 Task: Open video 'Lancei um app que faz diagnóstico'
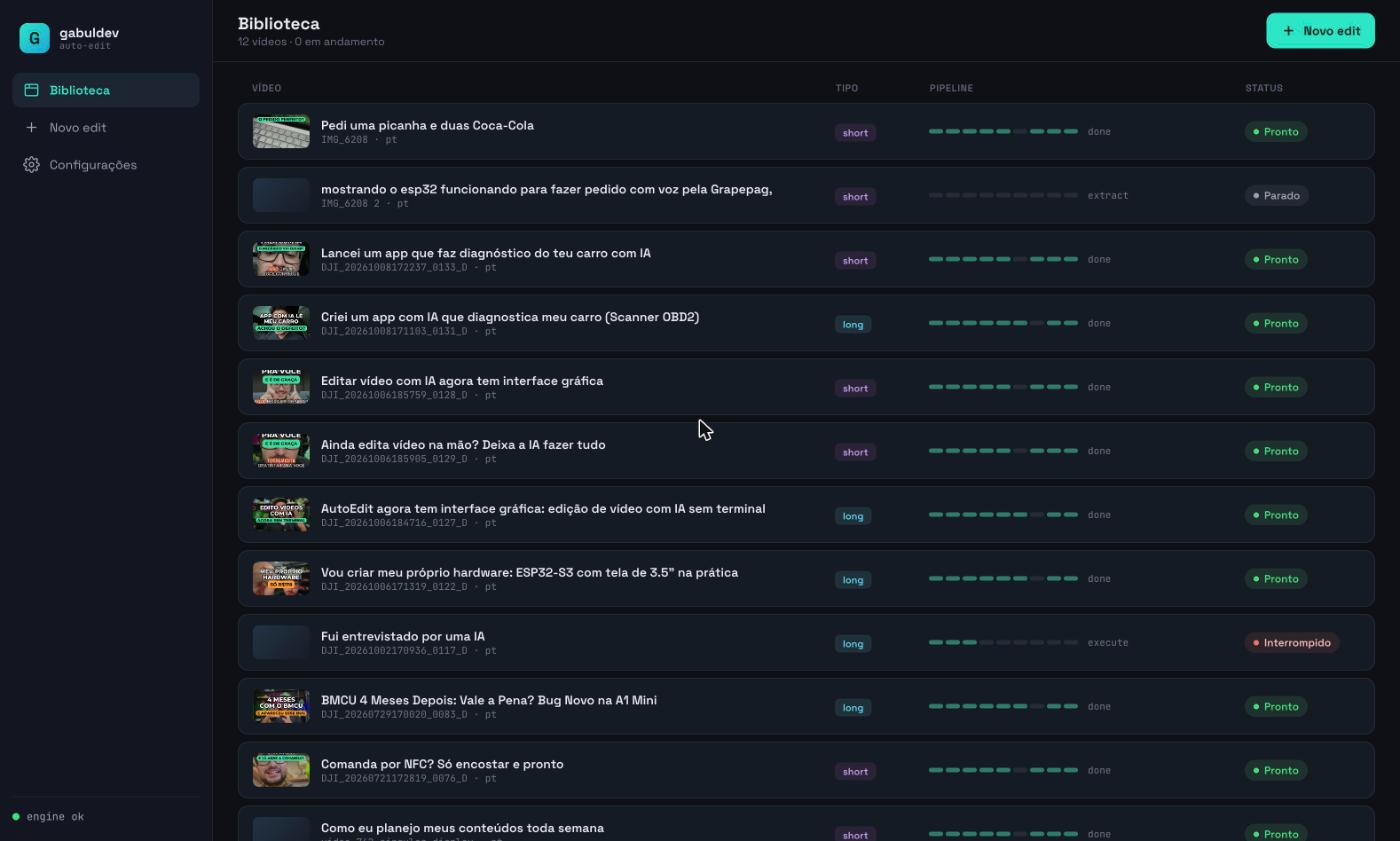click(x=806, y=259)
